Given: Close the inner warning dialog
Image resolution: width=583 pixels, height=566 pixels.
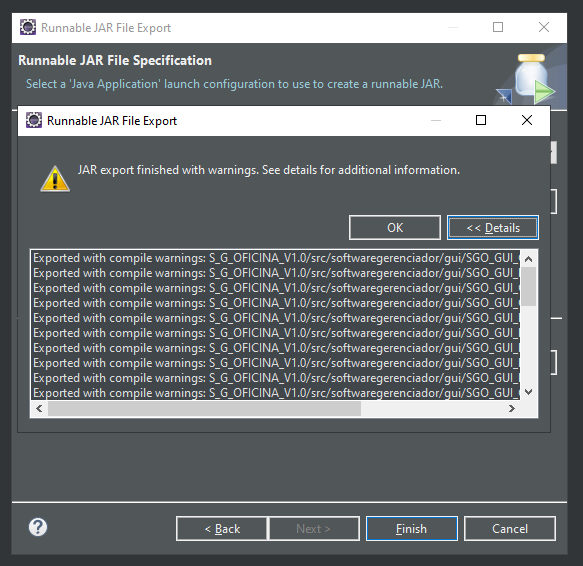Looking at the screenshot, I should [x=526, y=120].
